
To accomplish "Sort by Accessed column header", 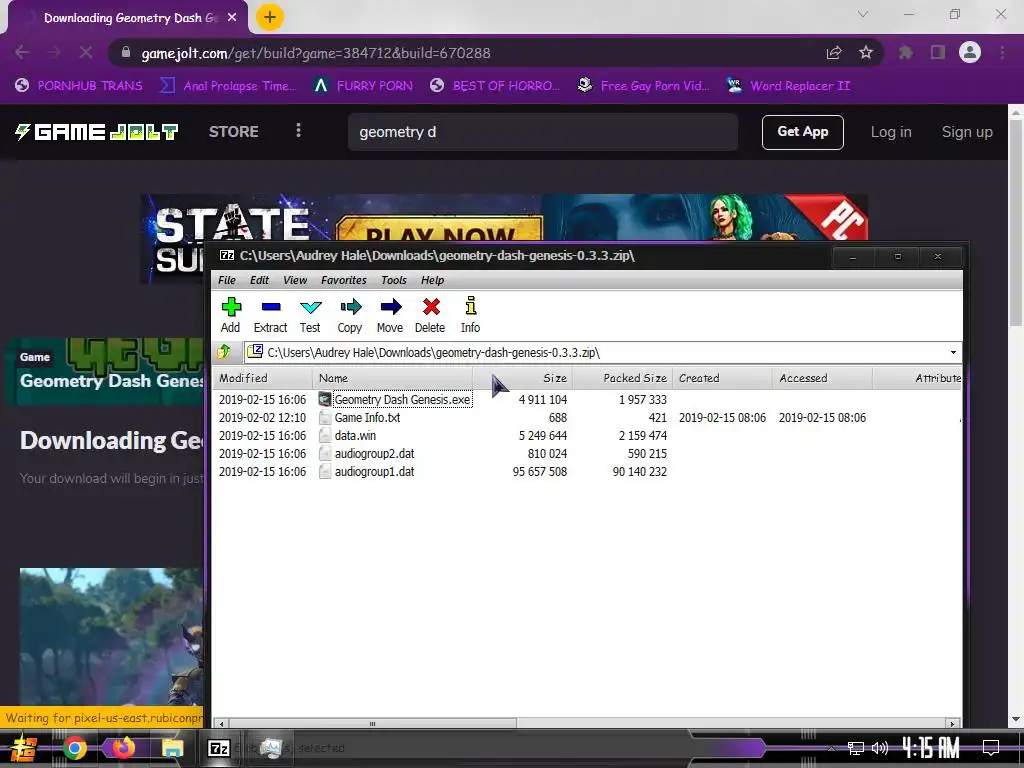I will 823,378.
